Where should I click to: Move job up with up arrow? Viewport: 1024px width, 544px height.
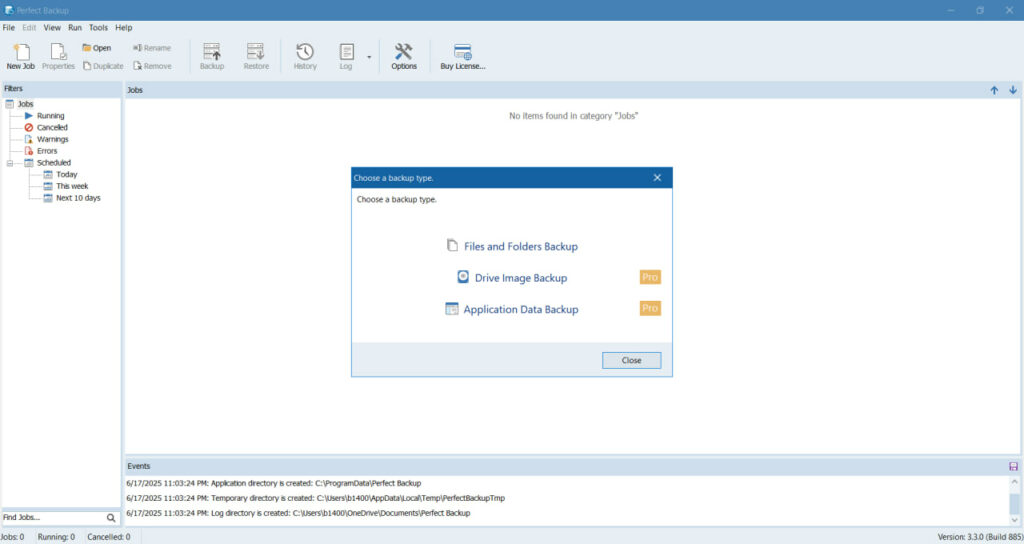pos(994,90)
